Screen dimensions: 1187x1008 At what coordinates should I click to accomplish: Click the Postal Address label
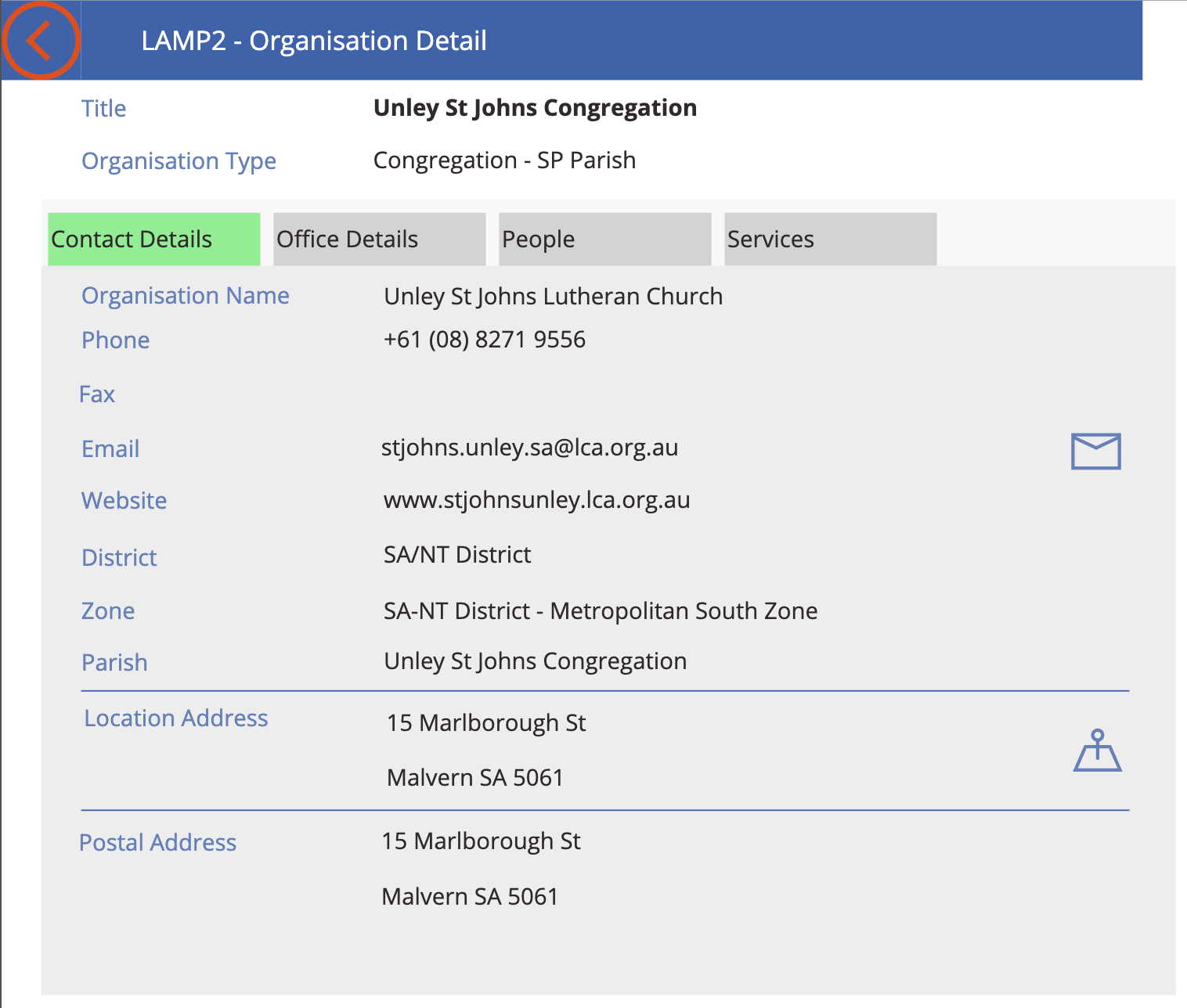pyautogui.click(x=157, y=843)
